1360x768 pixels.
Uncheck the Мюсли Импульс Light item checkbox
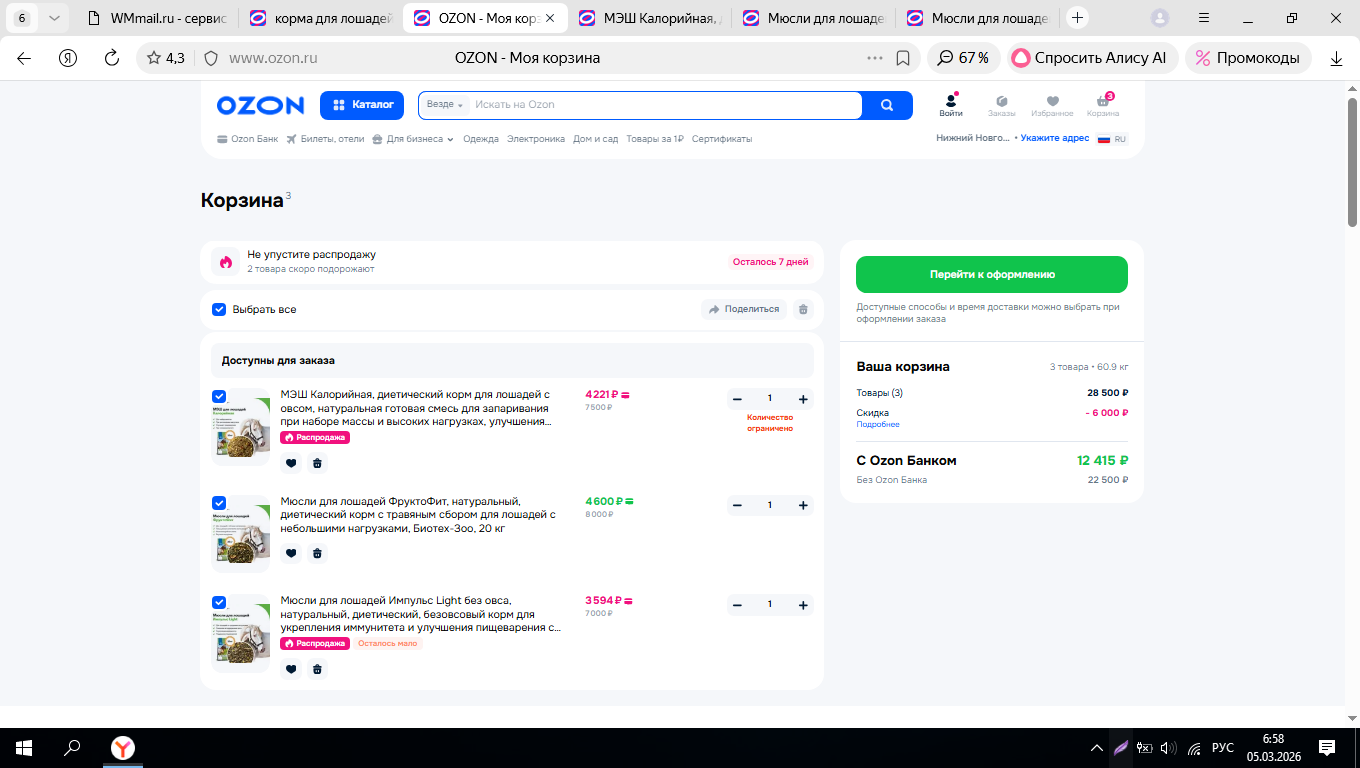pyautogui.click(x=219, y=602)
